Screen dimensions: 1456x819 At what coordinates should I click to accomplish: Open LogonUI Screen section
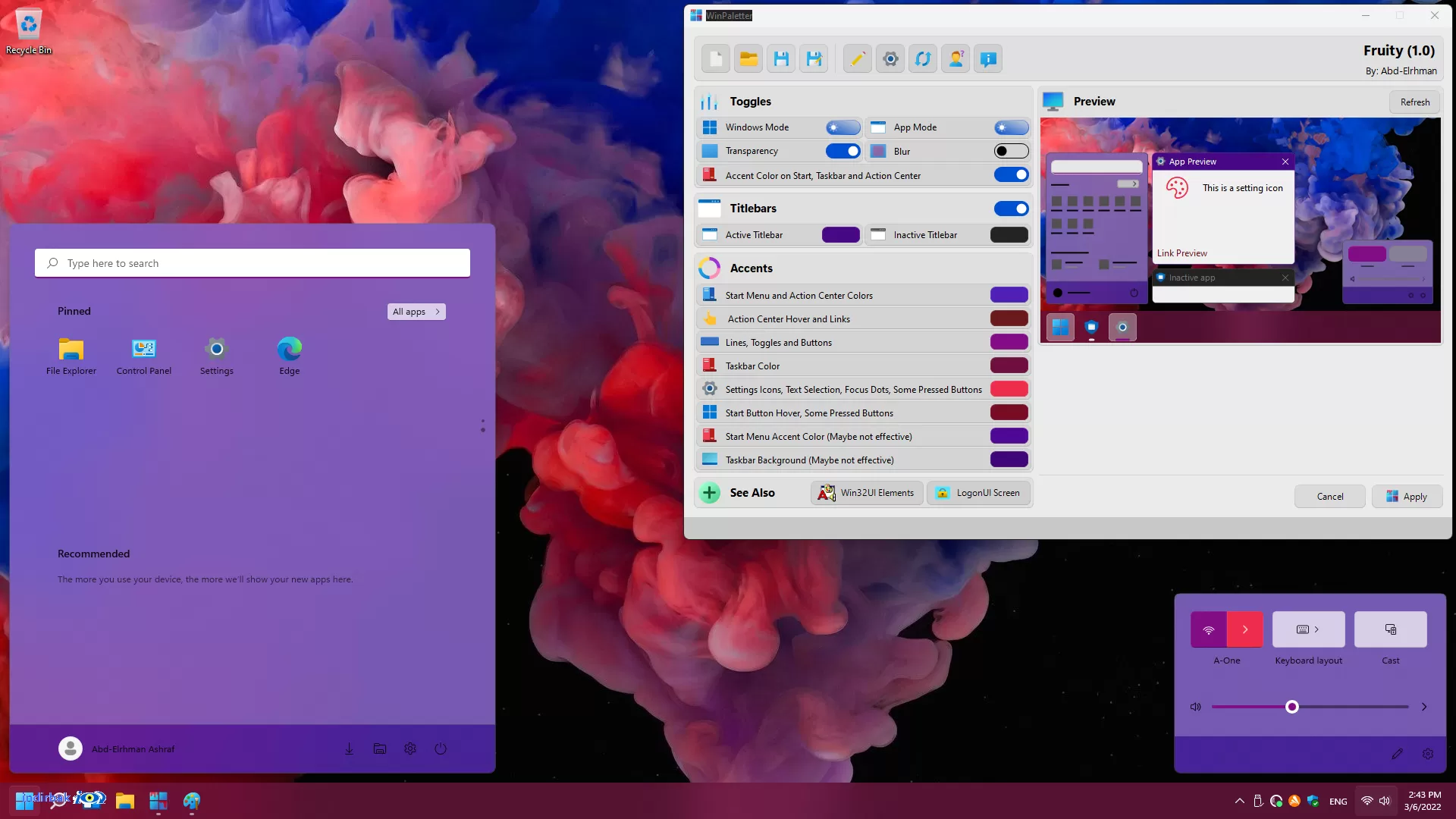click(978, 493)
